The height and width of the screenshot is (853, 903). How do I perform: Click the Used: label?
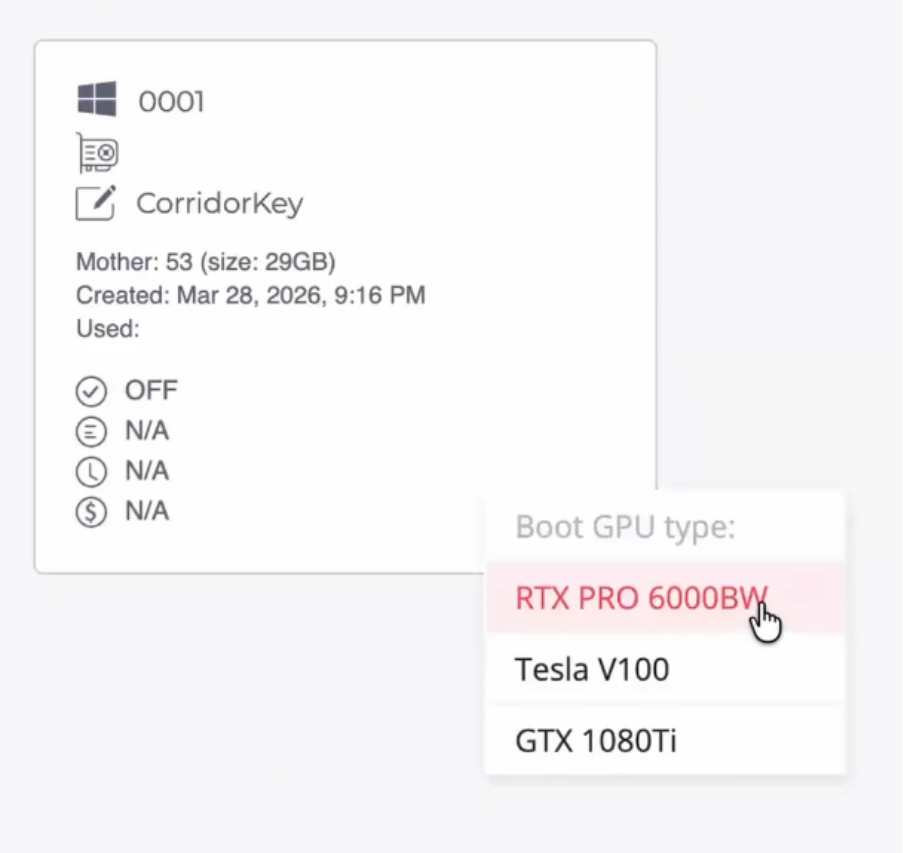(x=108, y=329)
